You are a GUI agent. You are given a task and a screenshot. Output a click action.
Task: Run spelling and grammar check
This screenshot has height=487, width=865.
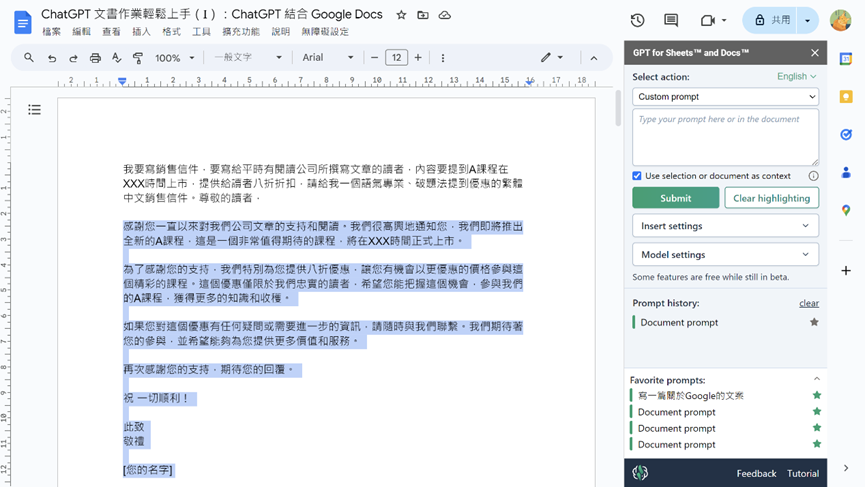click(x=116, y=58)
